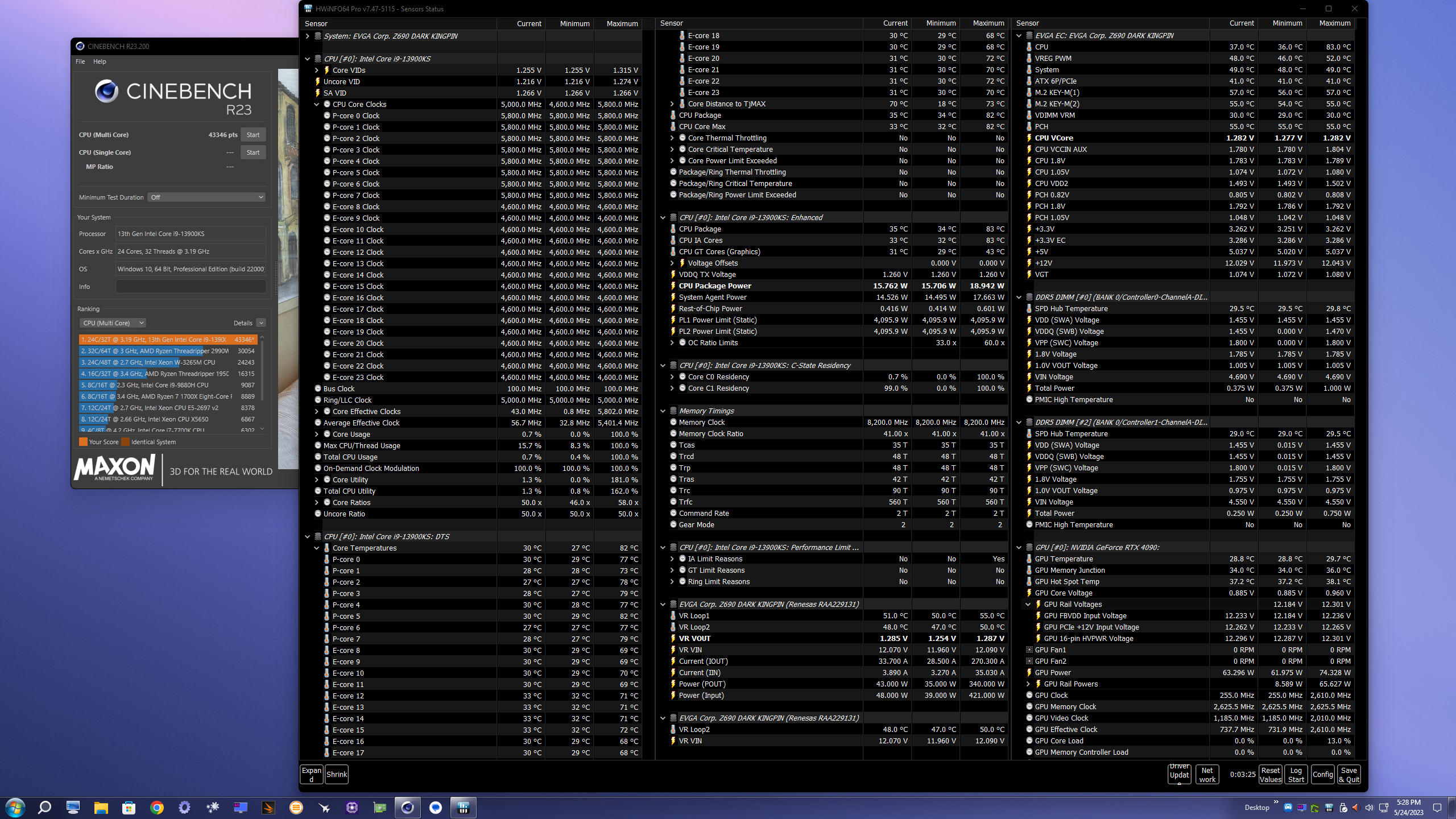Collapse the Memory Timings section
Viewport: 1456px width, 819px height.
tap(663, 411)
